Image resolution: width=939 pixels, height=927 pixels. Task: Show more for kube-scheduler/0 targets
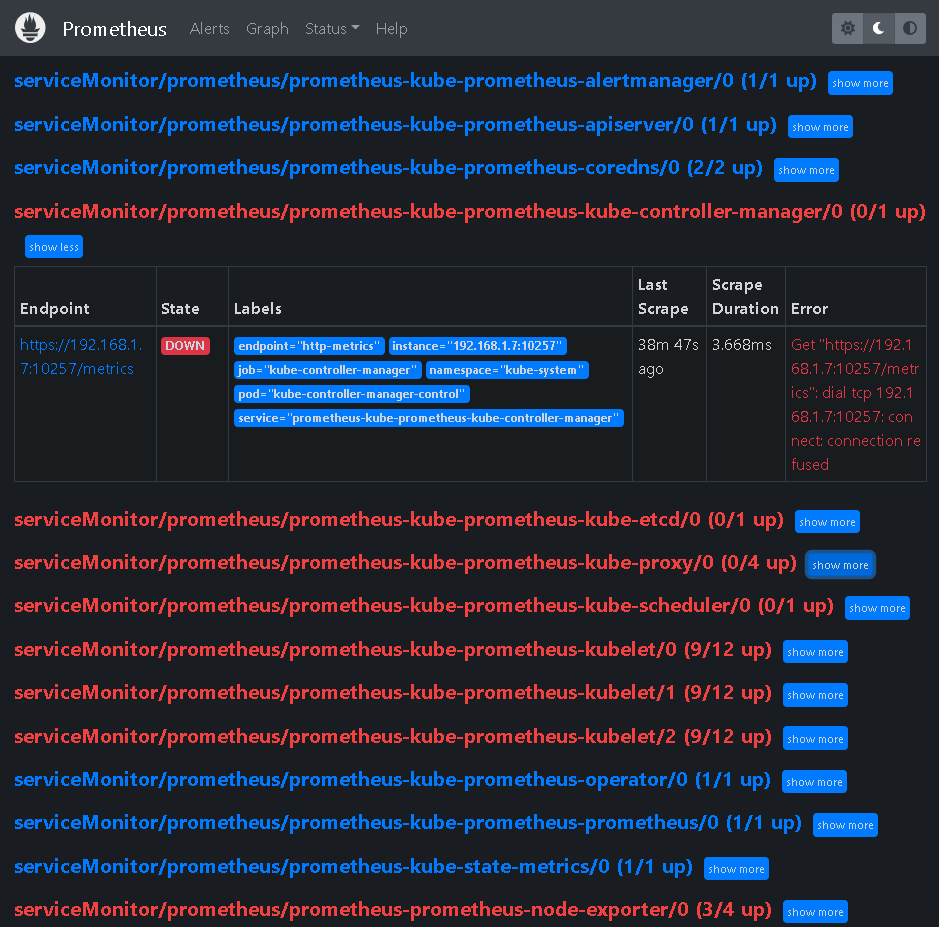[877, 608]
